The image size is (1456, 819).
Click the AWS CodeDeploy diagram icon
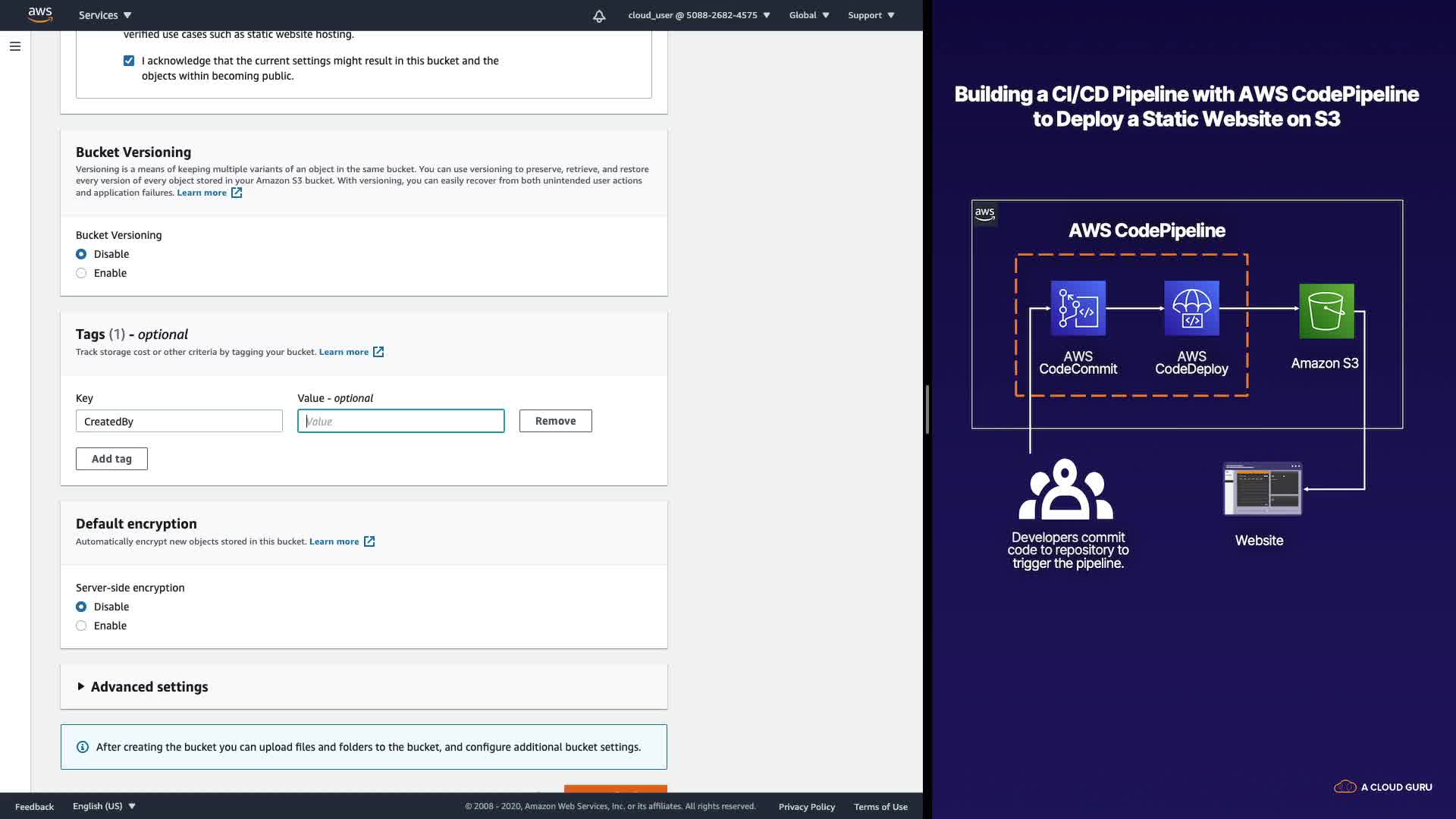(x=1191, y=309)
